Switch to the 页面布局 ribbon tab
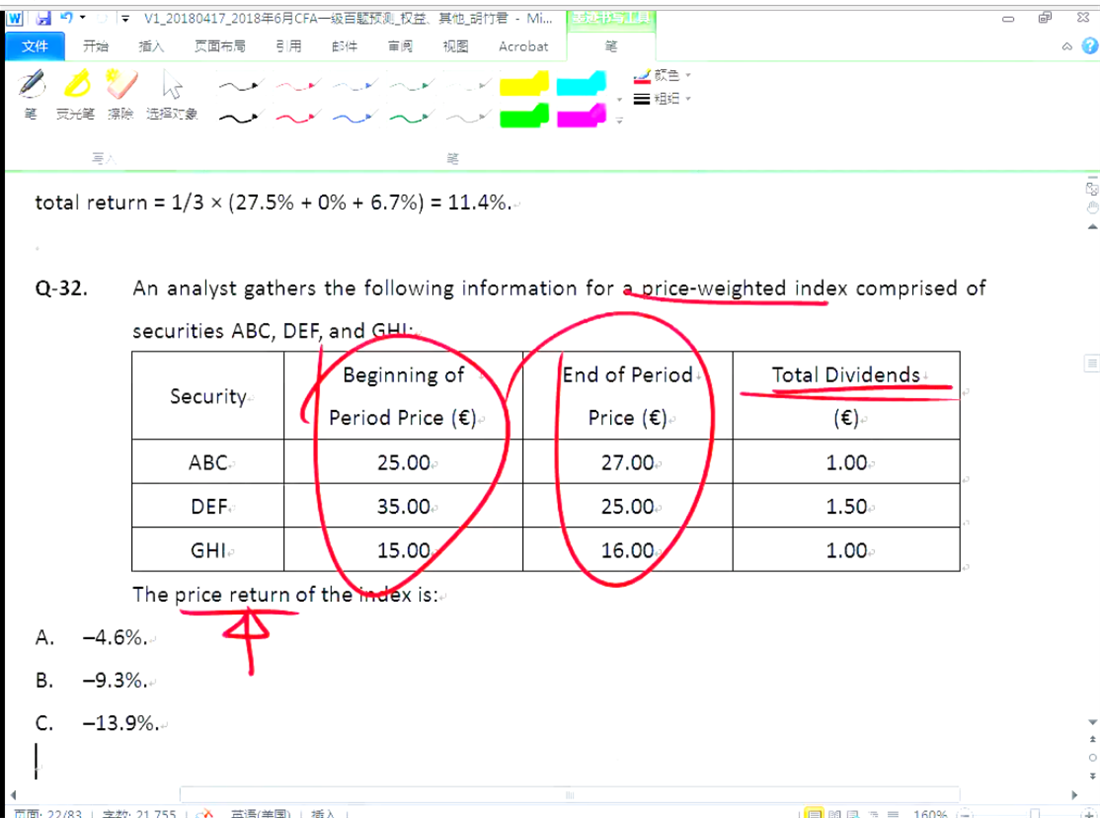This screenshot has width=1100, height=818. point(220,46)
